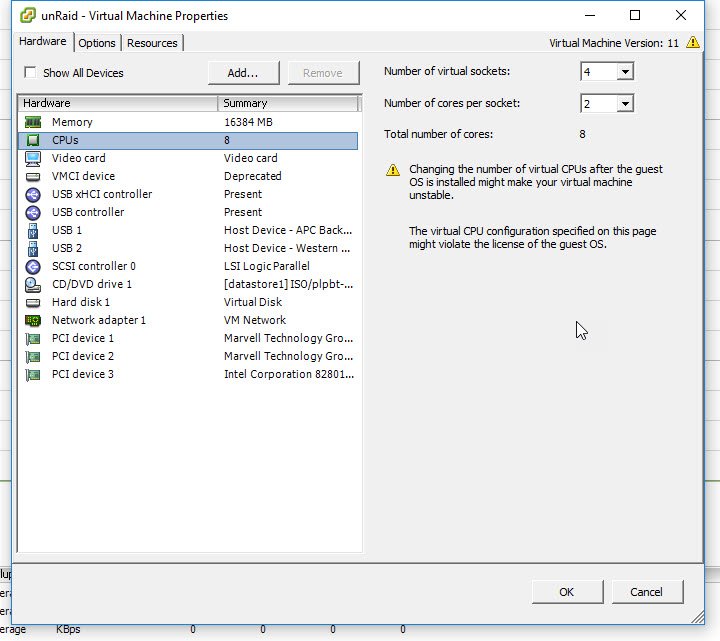Click the Virtual Machine Version warning icon
Viewport: 720px width, 641px height.
(692, 42)
